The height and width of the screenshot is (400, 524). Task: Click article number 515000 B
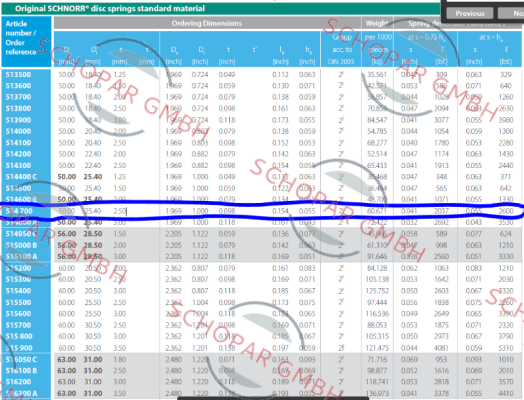[21, 245]
